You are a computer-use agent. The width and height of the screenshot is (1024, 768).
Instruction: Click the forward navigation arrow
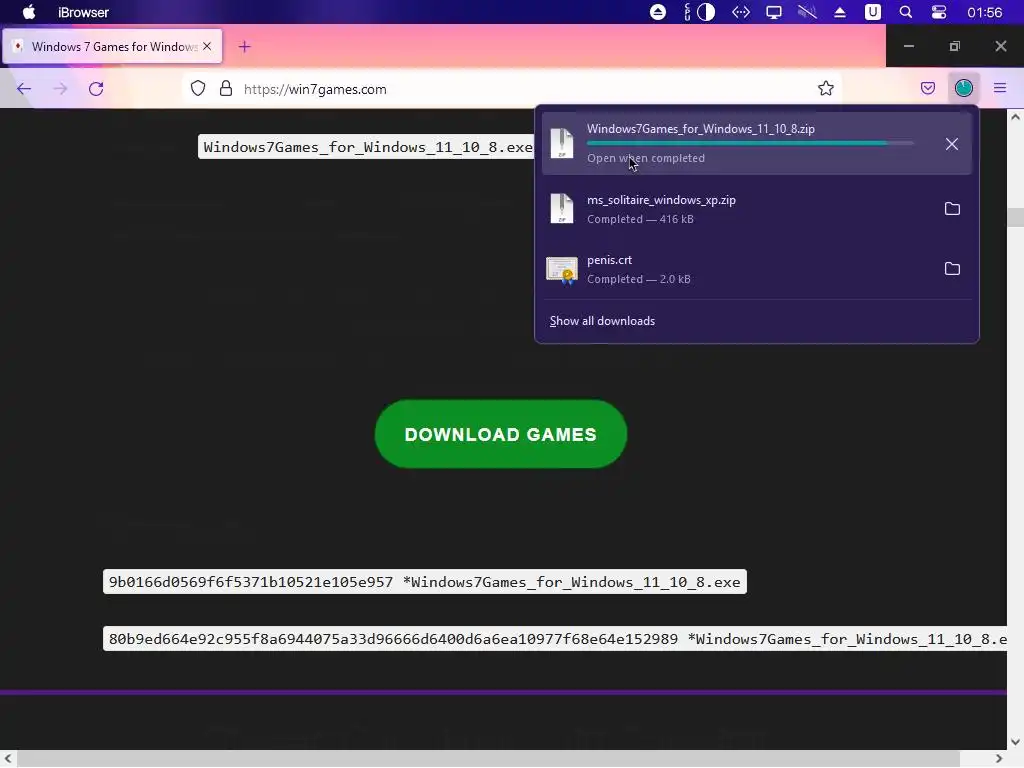click(60, 89)
